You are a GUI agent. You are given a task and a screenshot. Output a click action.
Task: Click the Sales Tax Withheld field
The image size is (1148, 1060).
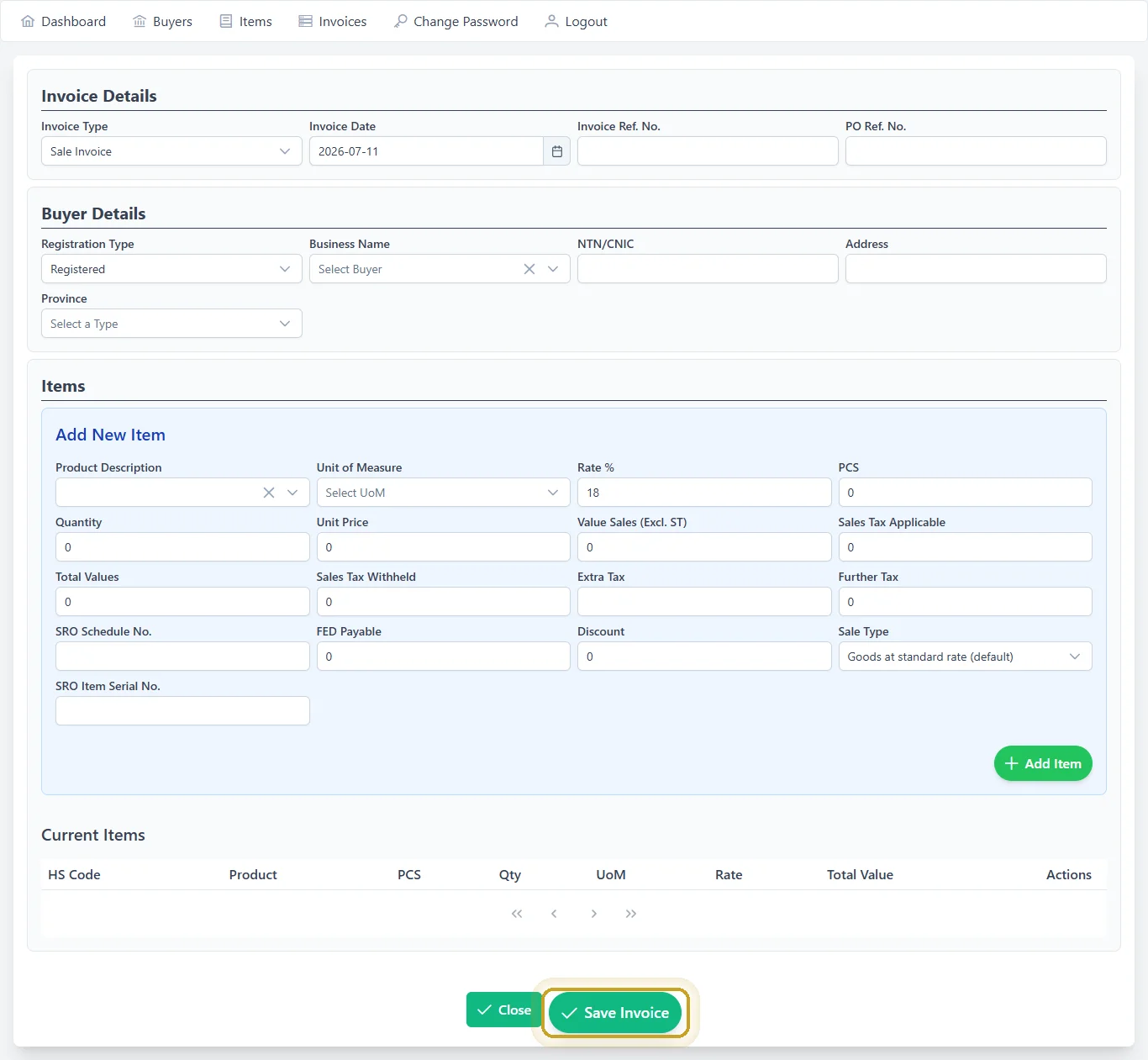point(443,602)
